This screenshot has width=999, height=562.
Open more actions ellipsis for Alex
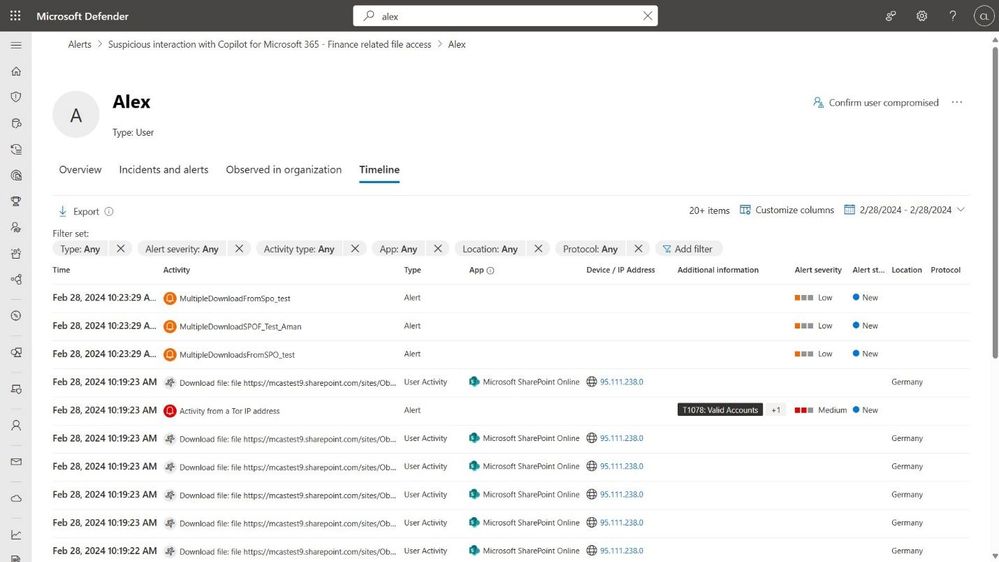click(x=957, y=102)
